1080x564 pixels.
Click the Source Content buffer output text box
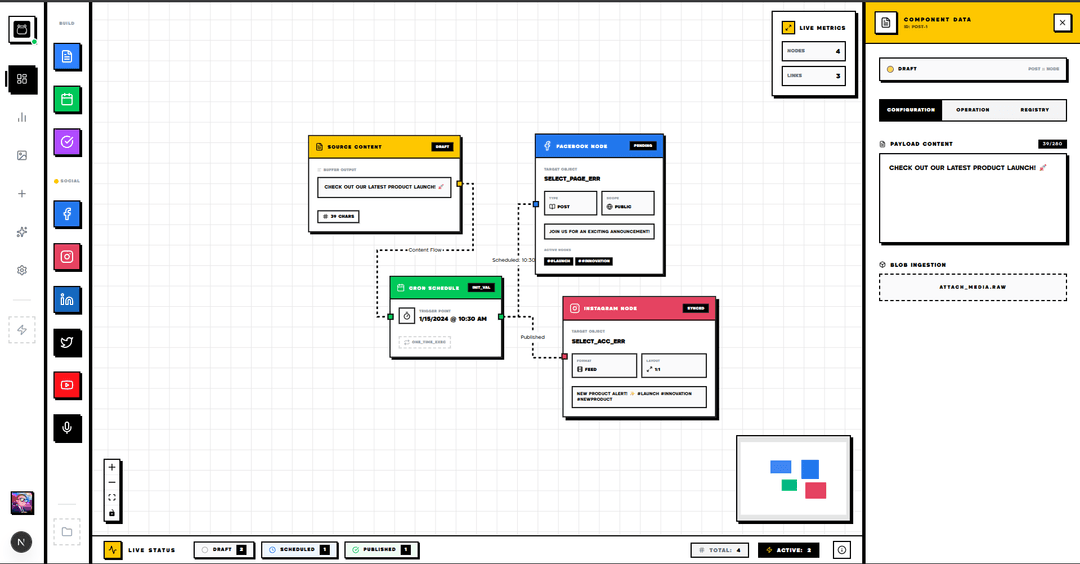(x=384, y=187)
